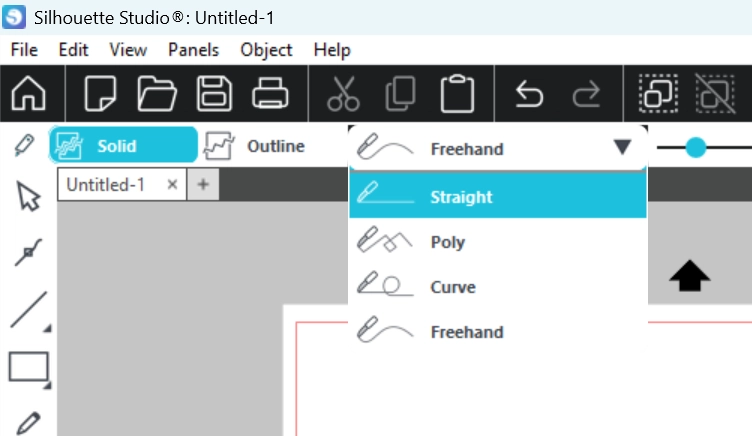Switch to the Untitled-1 document tab
The width and height of the screenshot is (752, 436).
tap(107, 184)
